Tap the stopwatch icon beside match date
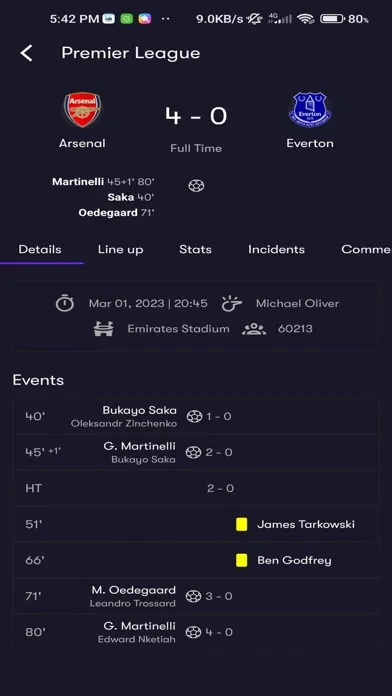The image size is (392, 696). (x=65, y=304)
